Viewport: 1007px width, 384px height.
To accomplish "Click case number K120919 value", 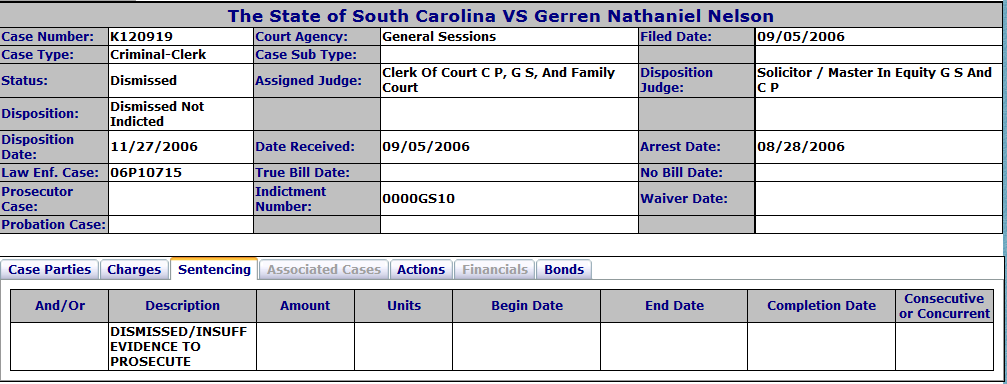I will click(141, 37).
